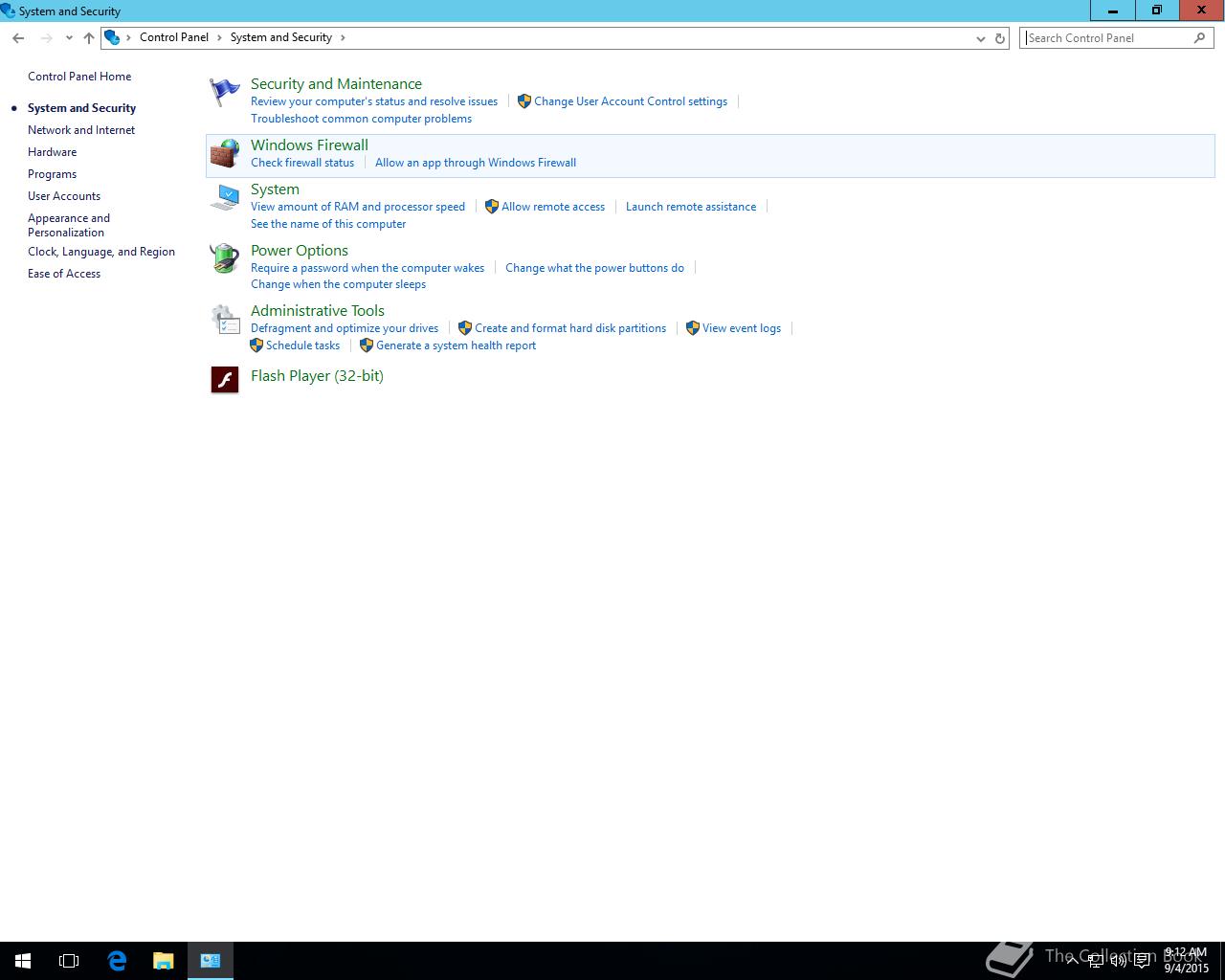
Task: Open View amount of RAM and processor speed
Action: coord(358,207)
